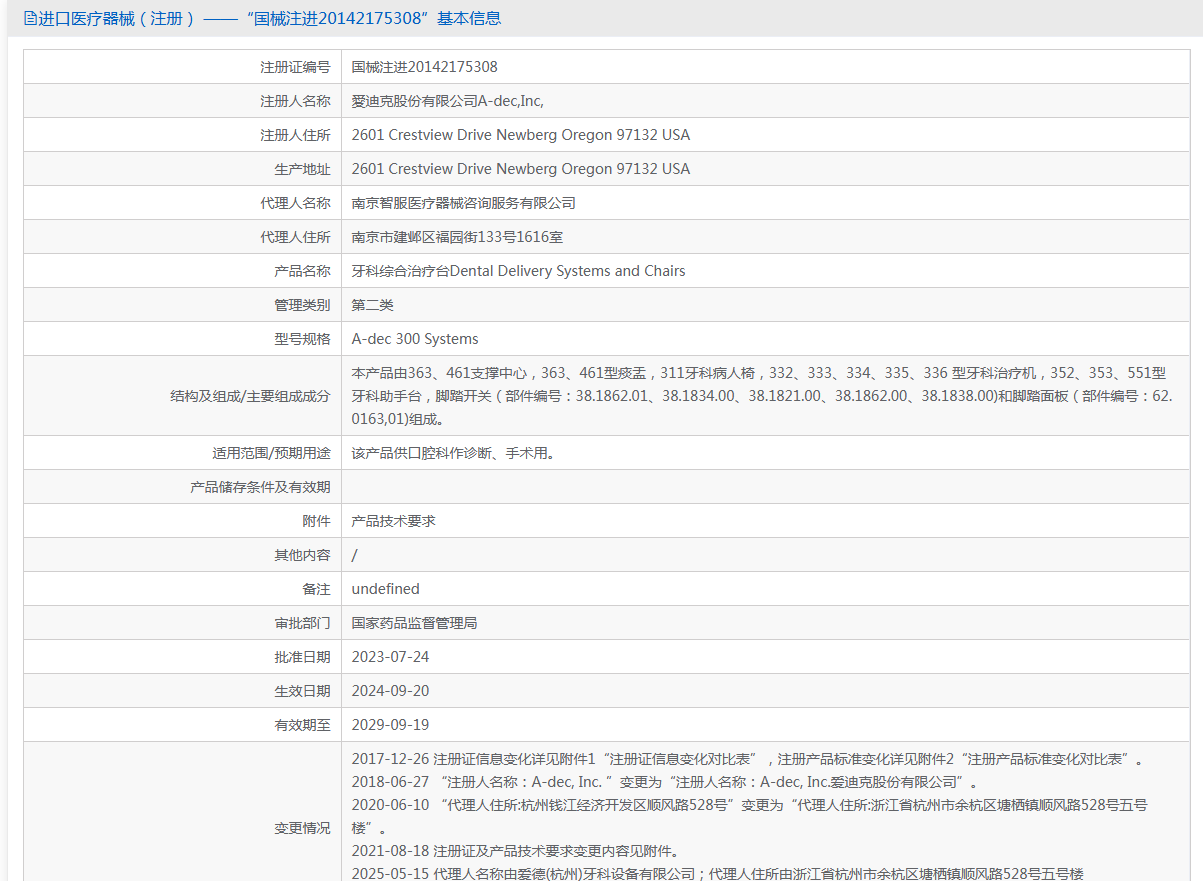
Task: Click the 备注 label
Action: [x=316, y=589]
